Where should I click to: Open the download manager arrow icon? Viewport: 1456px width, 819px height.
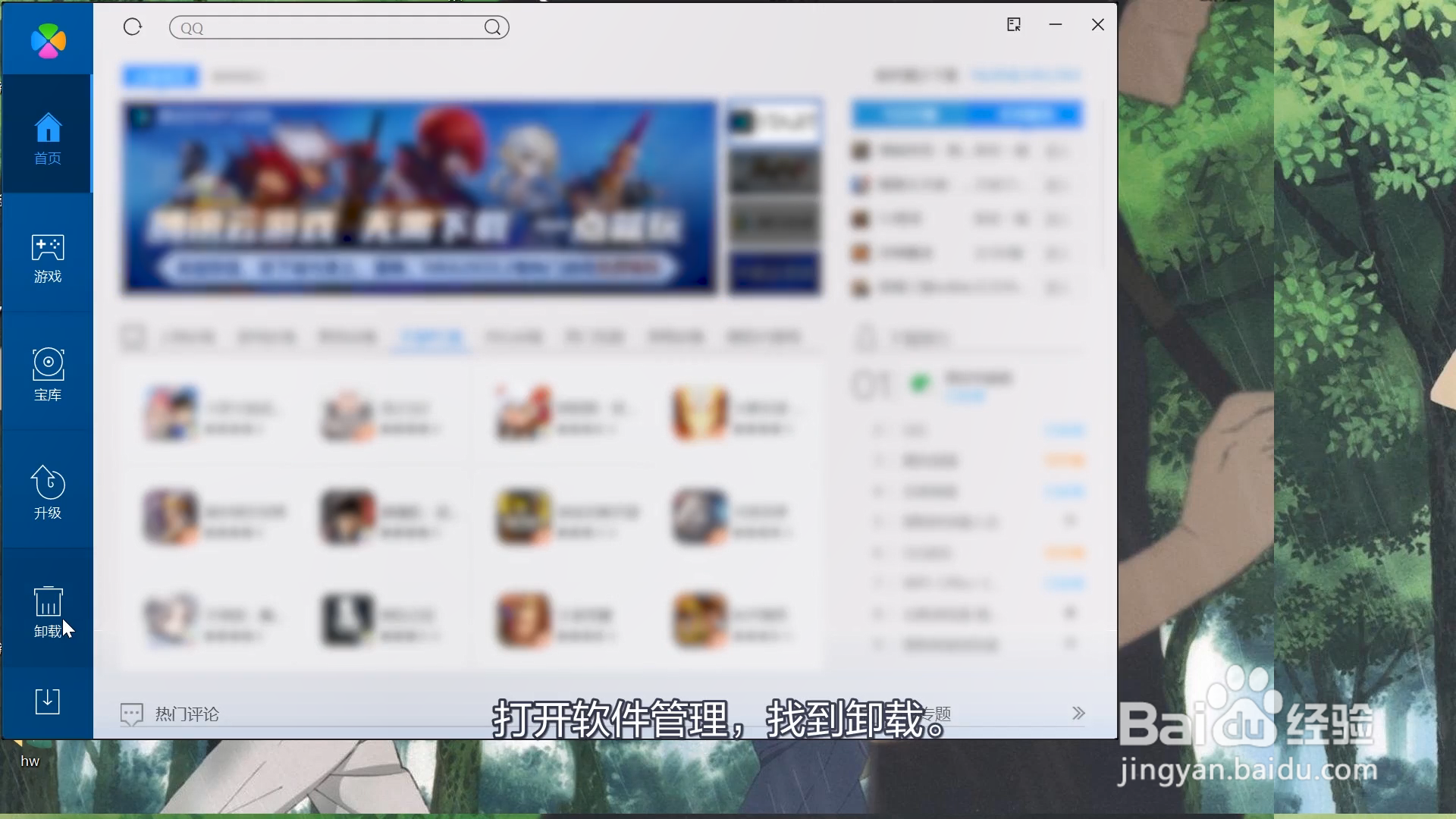tap(47, 701)
